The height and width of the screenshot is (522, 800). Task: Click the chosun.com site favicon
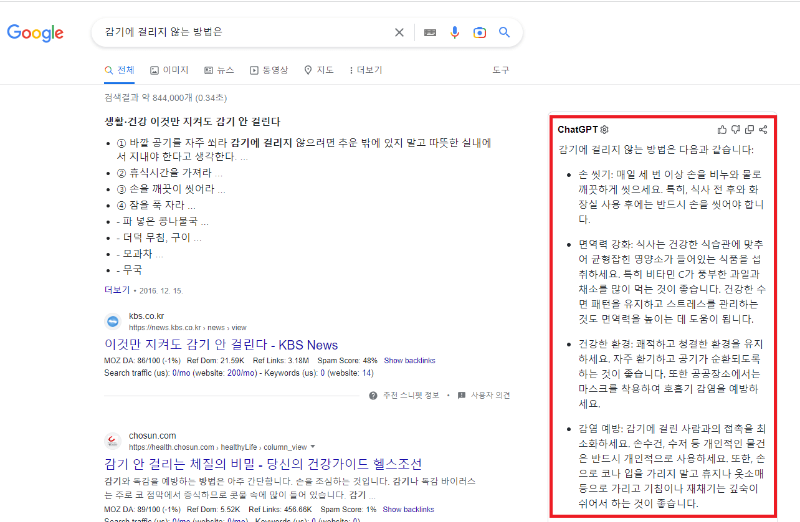pos(113,441)
